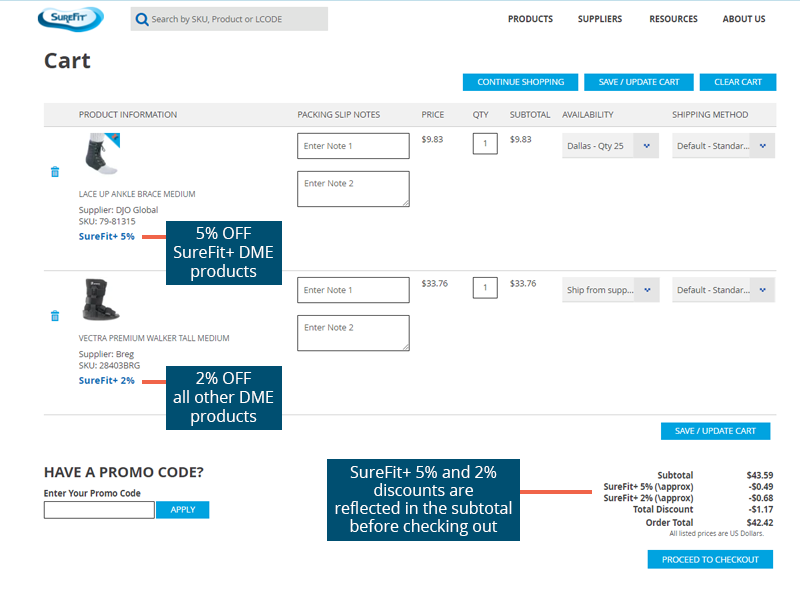Click Note 2 field for Vectra walker

[353, 333]
